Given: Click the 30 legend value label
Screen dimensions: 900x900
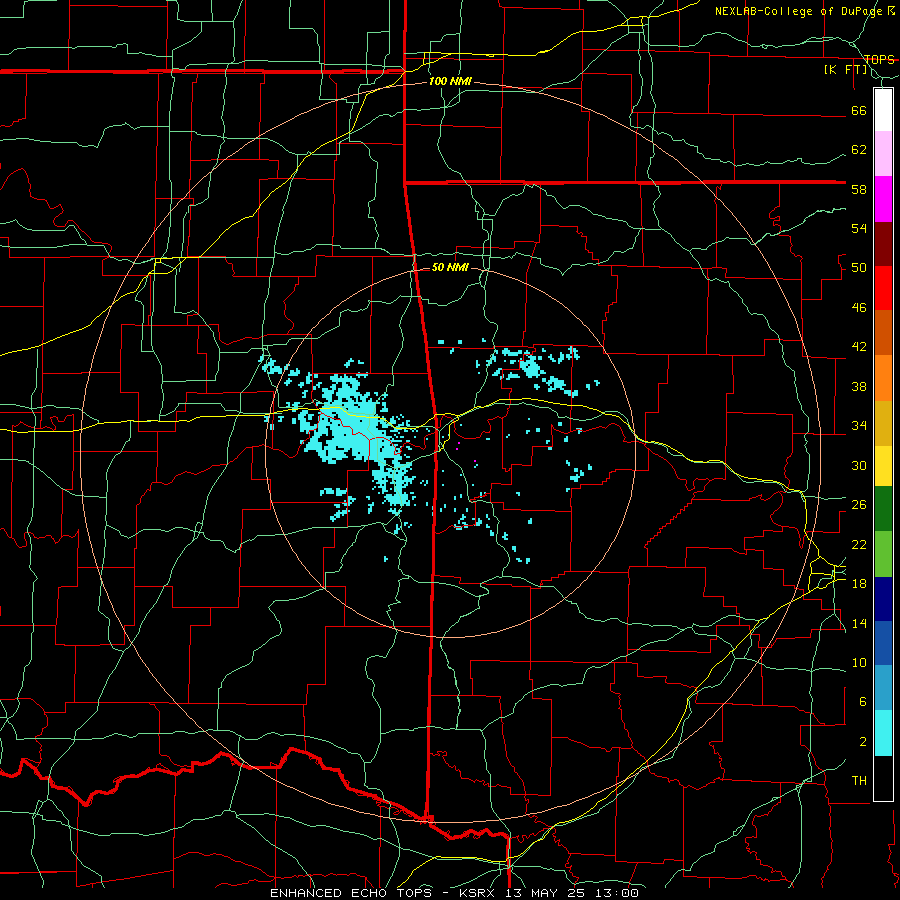Looking at the screenshot, I should click(859, 465).
